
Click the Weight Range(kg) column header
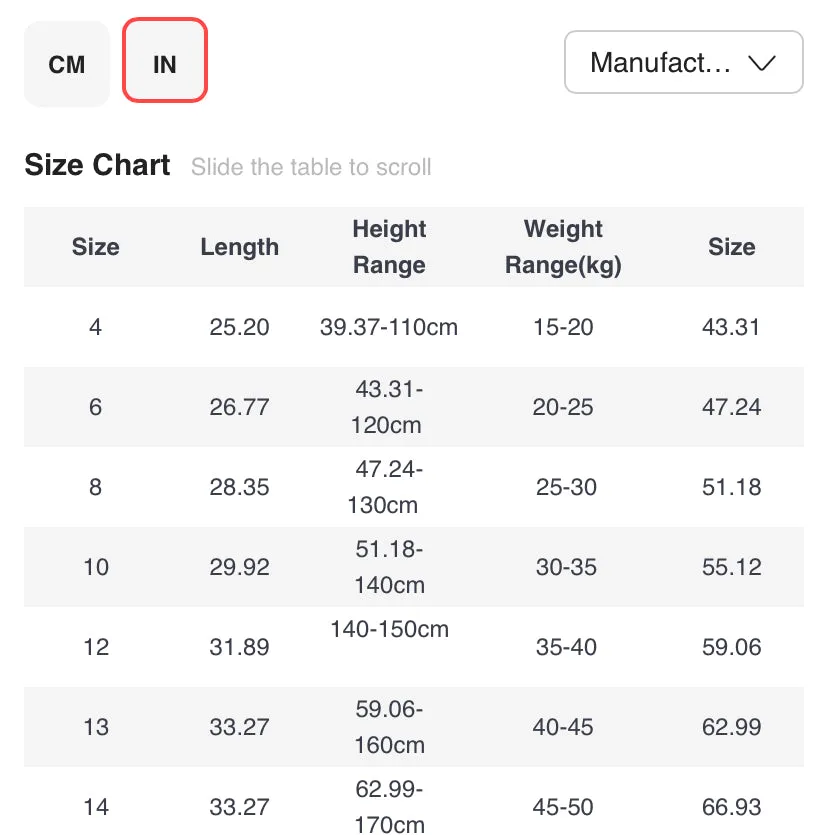pyautogui.click(x=563, y=247)
